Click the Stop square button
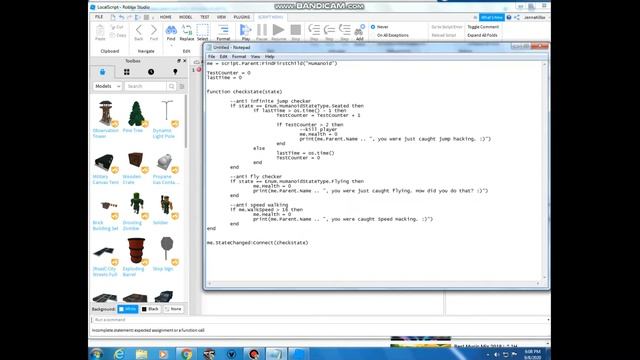 pos(296,30)
